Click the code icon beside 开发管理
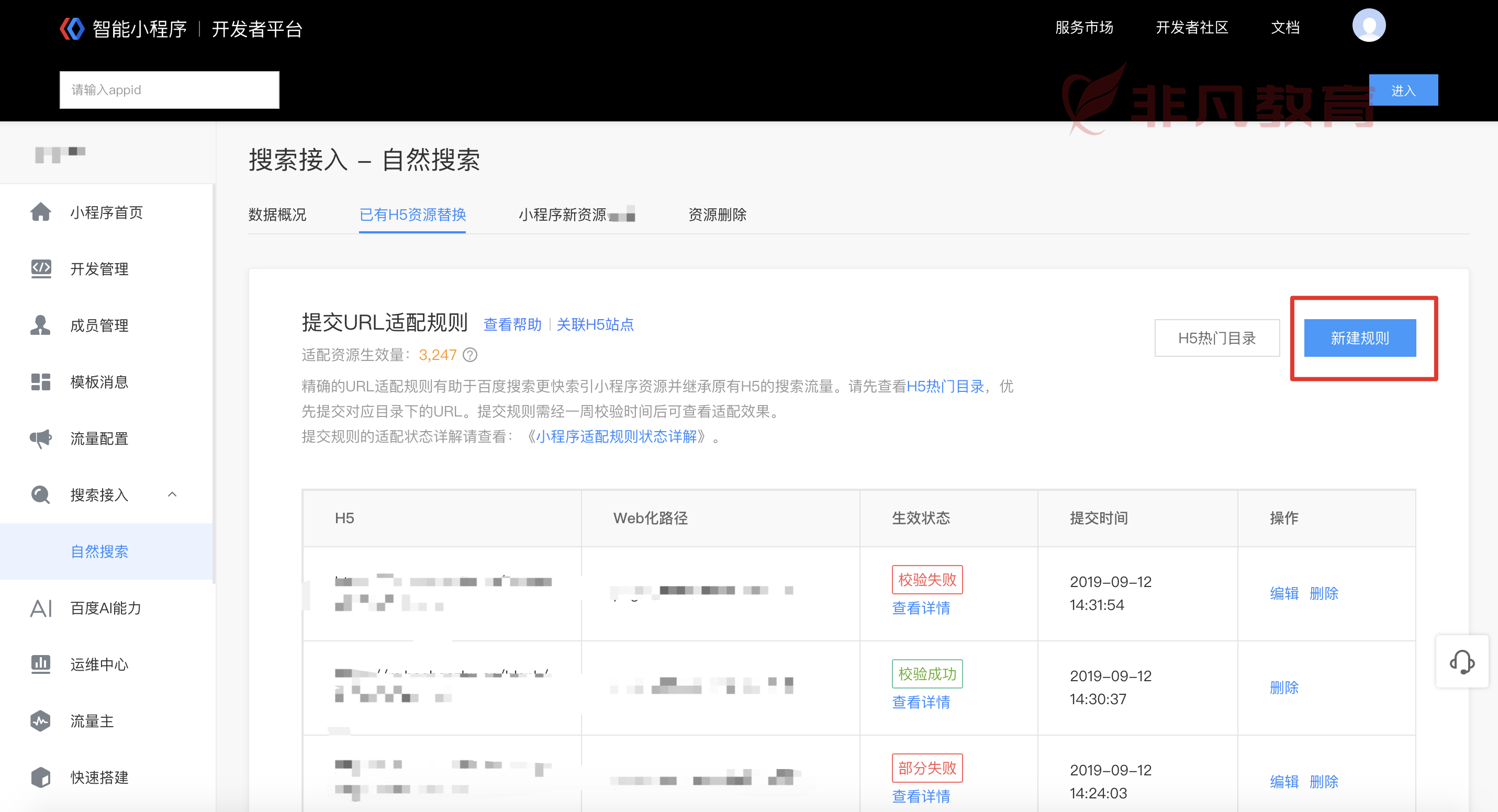The image size is (1498, 812). pos(41,268)
